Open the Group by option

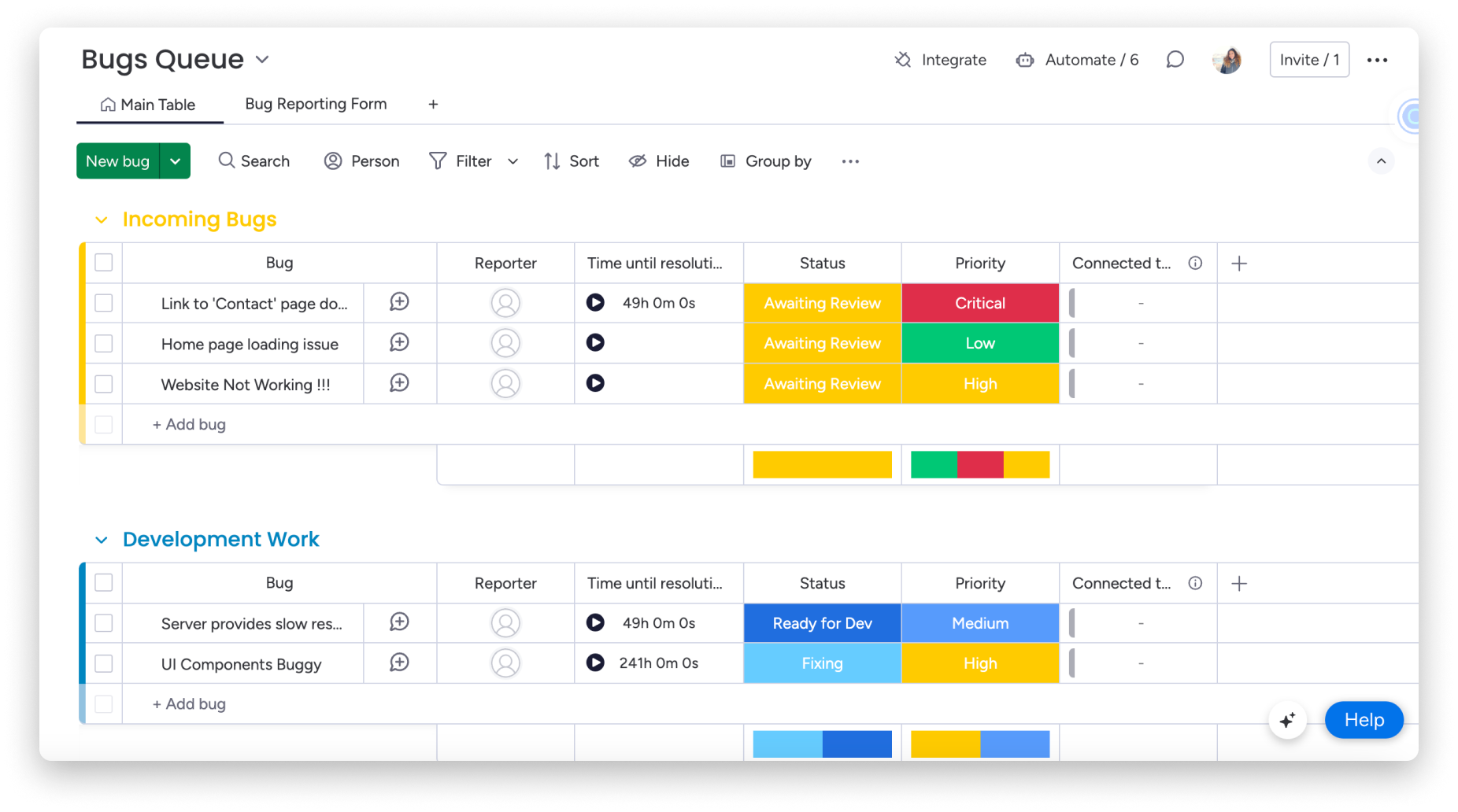[764, 161]
